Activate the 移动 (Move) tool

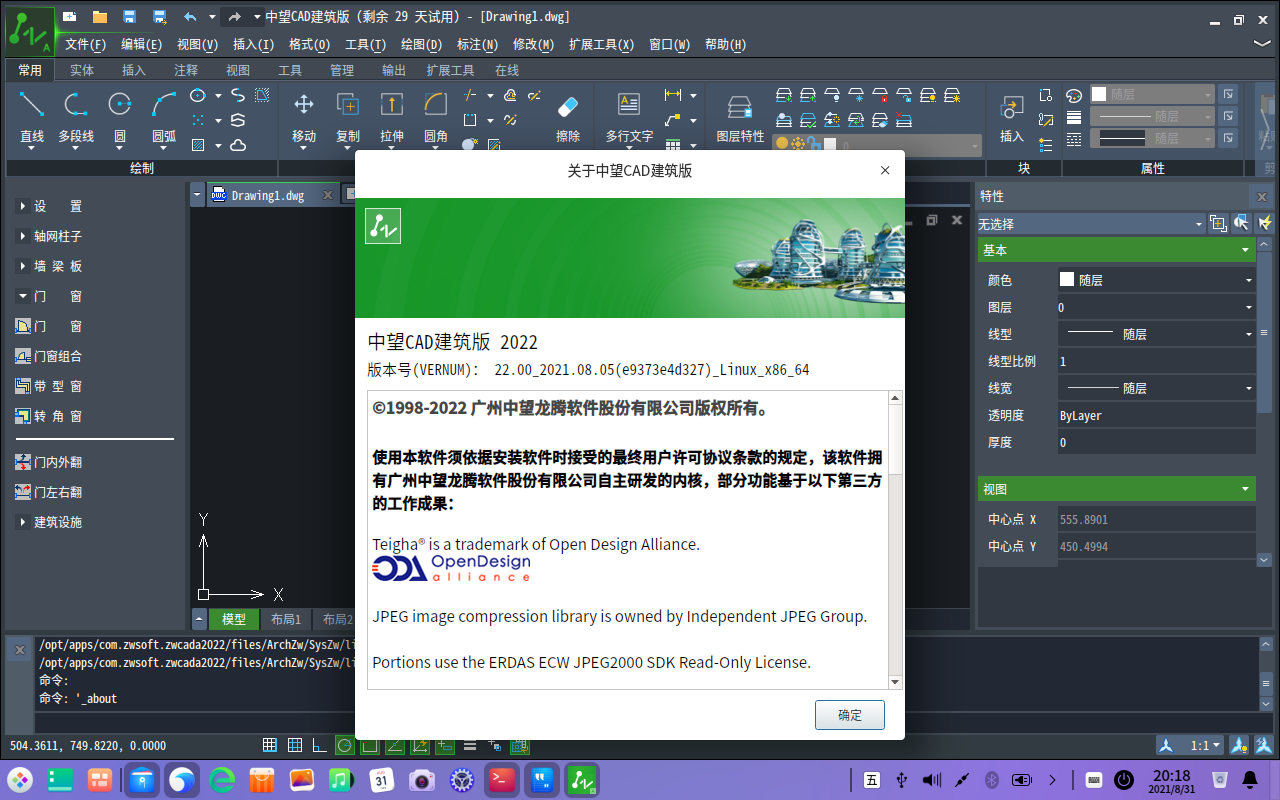[304, 118]
